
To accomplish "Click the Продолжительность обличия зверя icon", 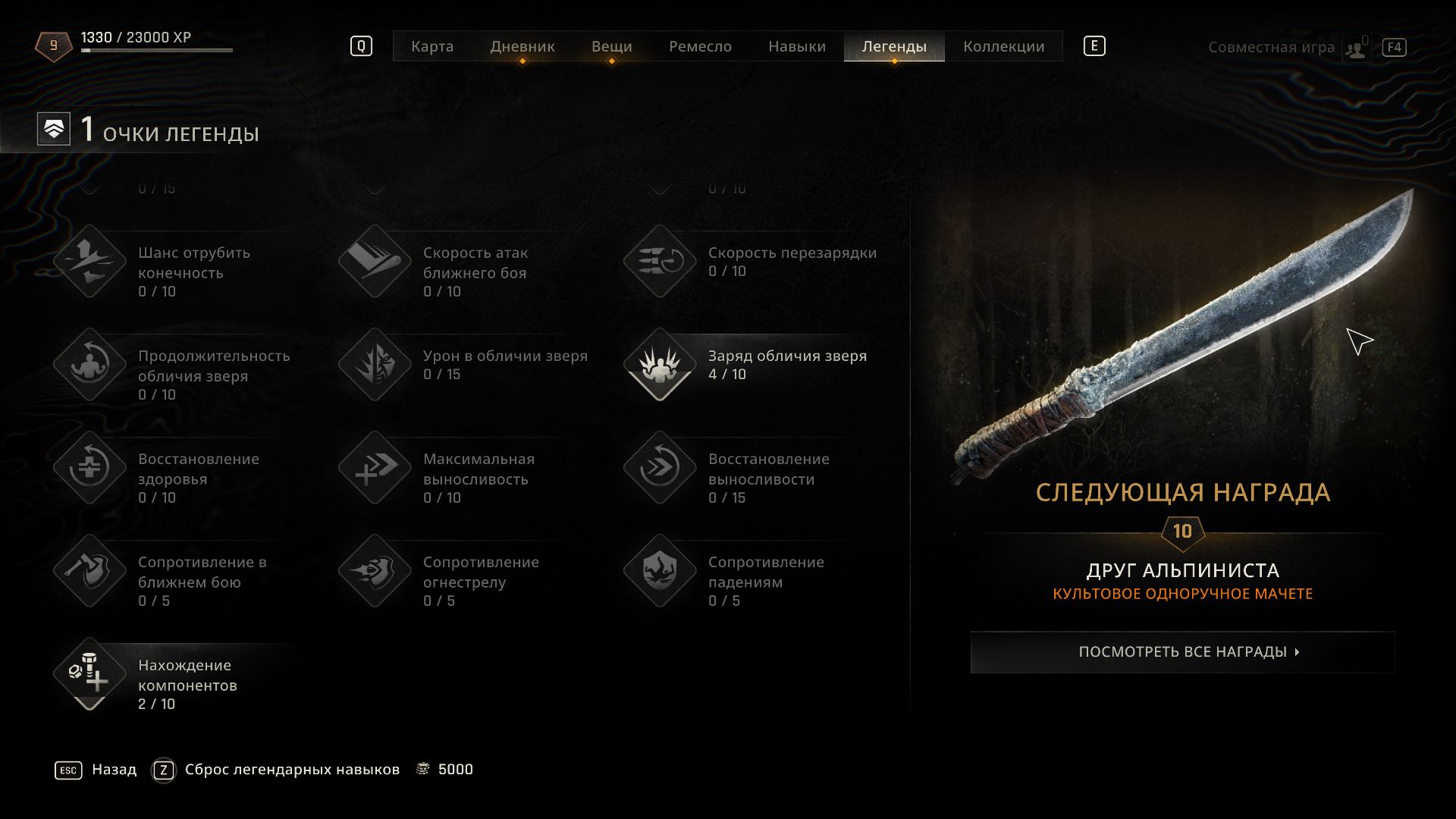I will pos(89,365).
